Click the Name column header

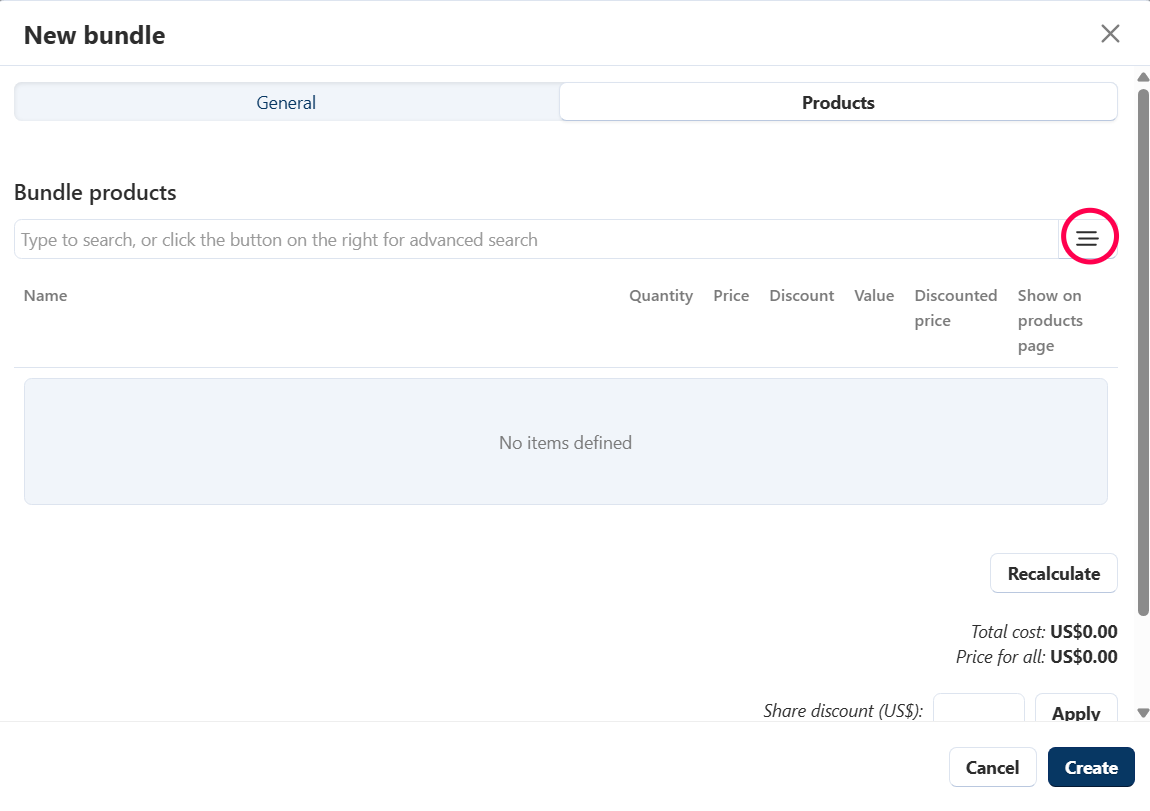coord(46,295)
